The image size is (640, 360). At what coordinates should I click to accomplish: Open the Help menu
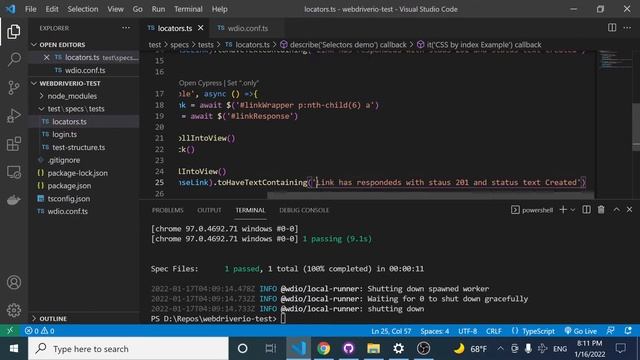point(220,9)
